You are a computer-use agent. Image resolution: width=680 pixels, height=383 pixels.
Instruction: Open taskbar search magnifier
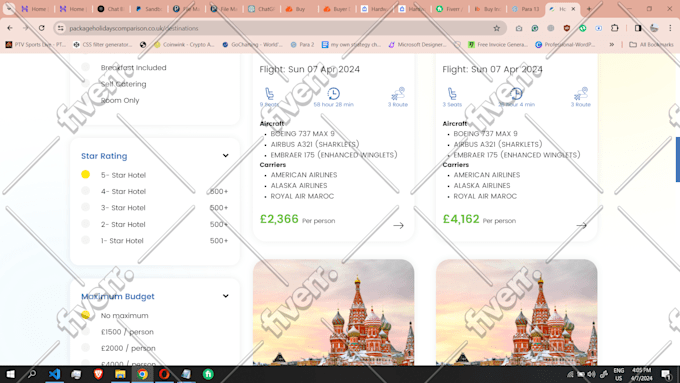[x=32, y=374]
